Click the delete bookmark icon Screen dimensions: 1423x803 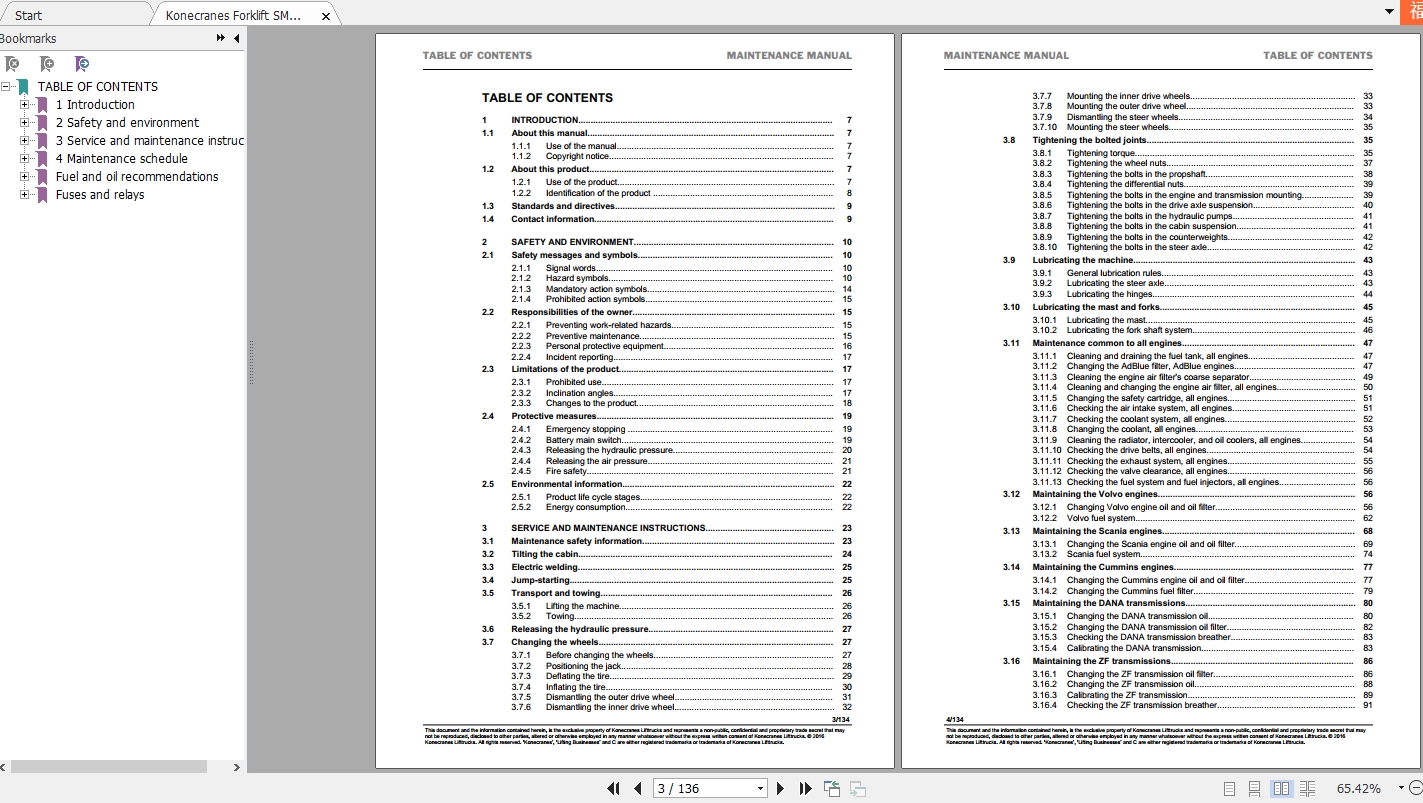coord(12,64)
